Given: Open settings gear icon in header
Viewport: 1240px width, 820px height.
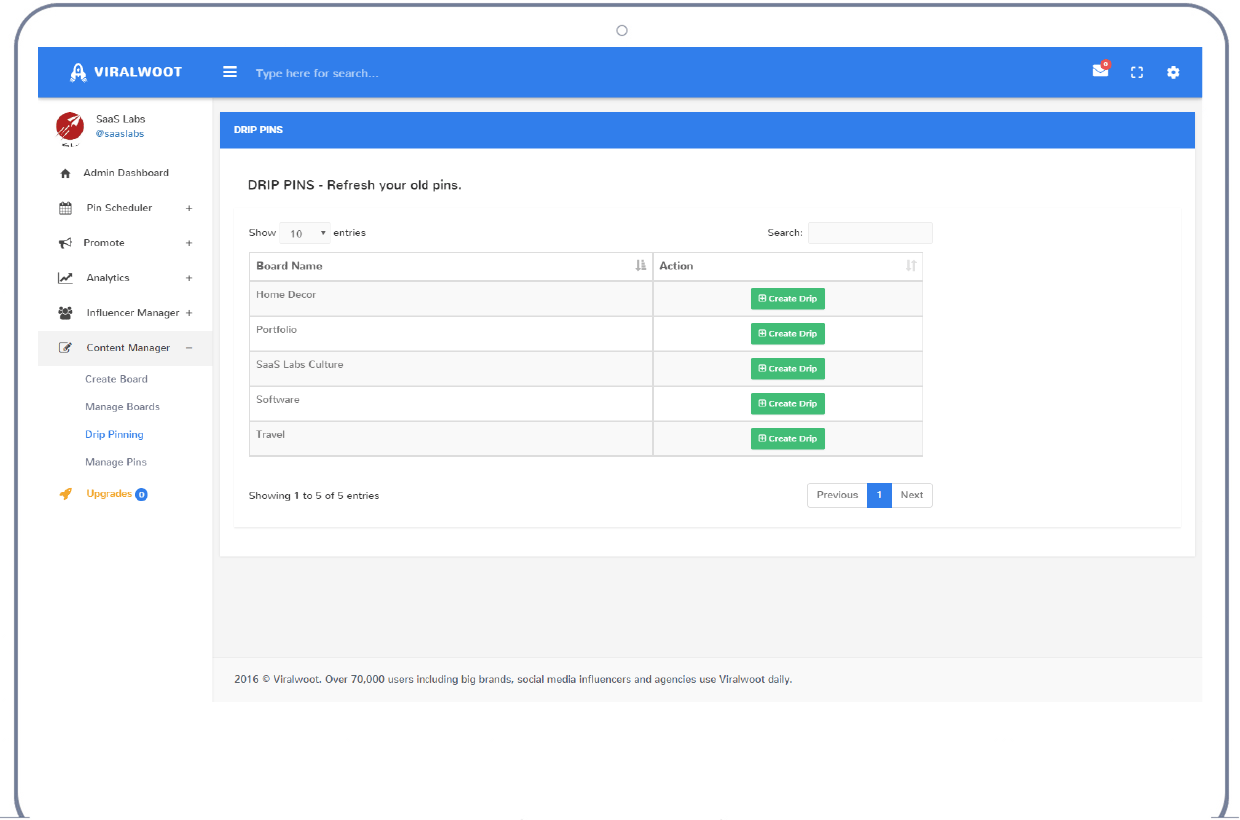Looking at the screenshot, I should click(x=1173, y=72).
